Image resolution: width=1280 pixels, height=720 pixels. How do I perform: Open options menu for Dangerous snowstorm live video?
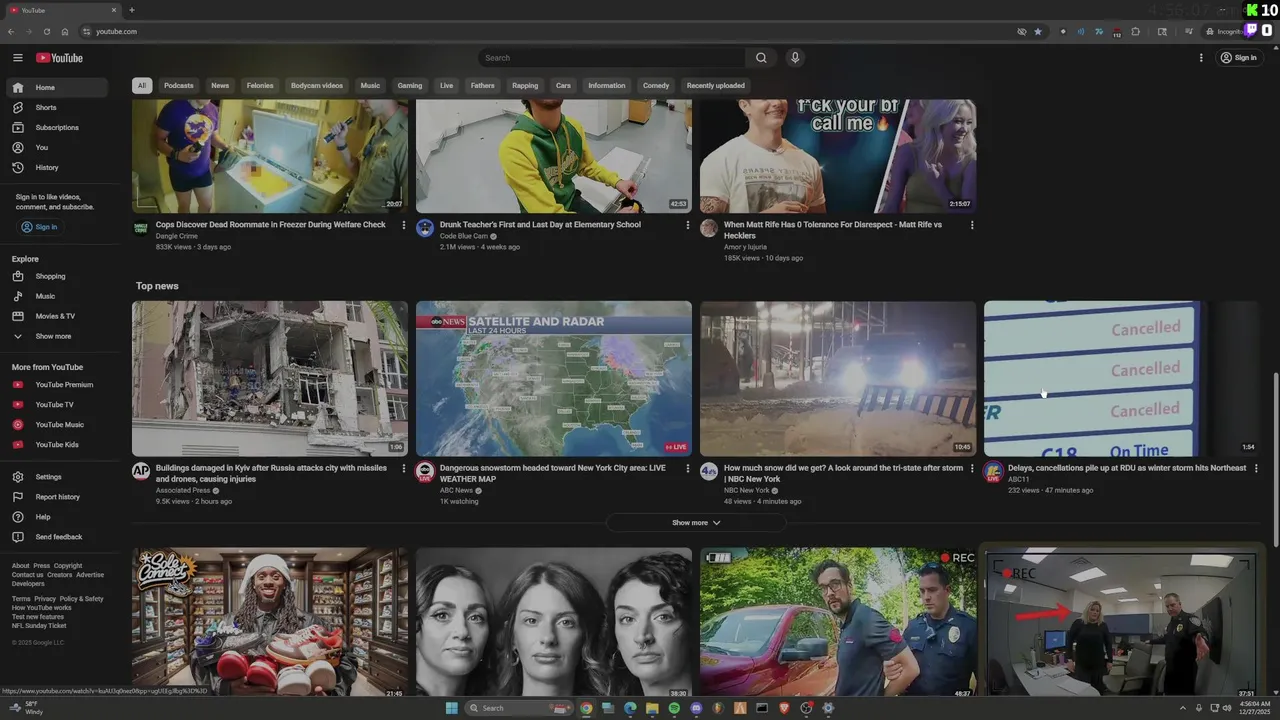tap(688, 469)
